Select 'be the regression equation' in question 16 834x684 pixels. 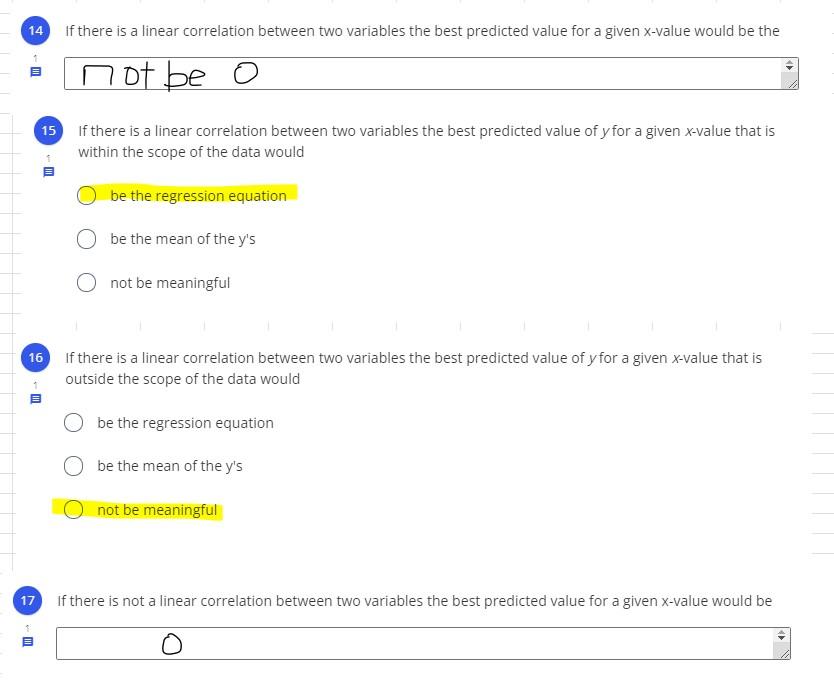[73, 422]
